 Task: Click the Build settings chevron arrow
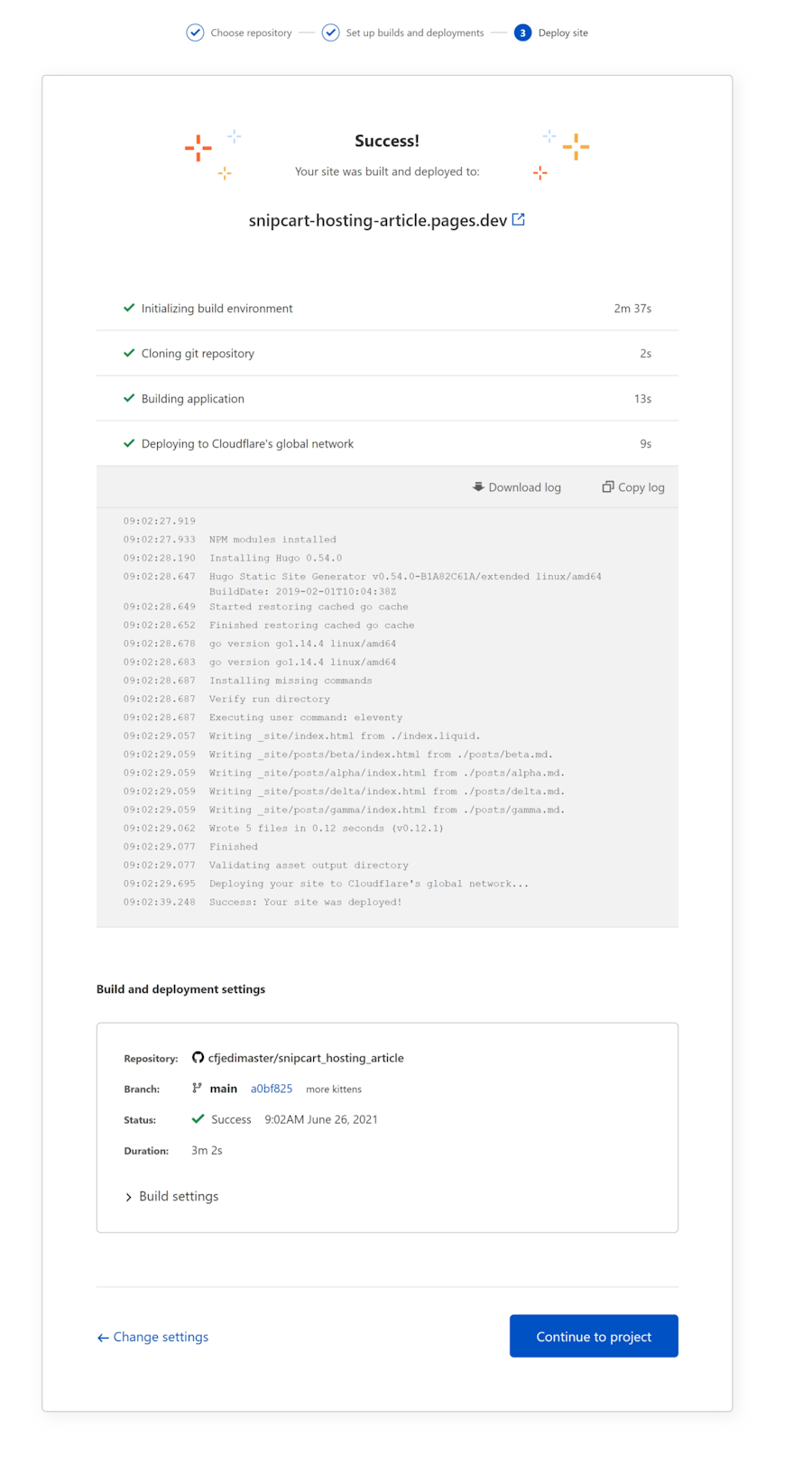(x=128, y=1197)
